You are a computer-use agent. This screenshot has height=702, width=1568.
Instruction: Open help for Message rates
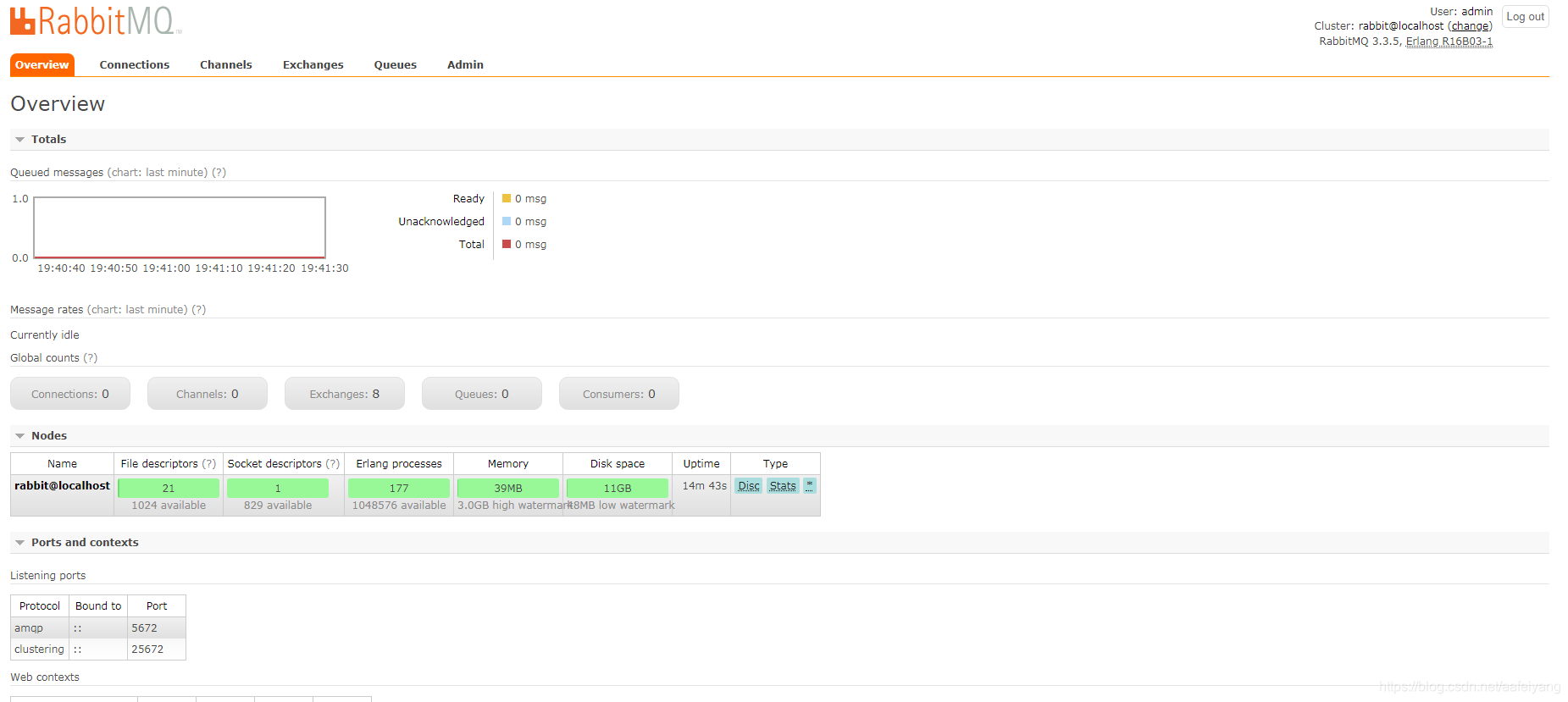click(x=198, y=310)
